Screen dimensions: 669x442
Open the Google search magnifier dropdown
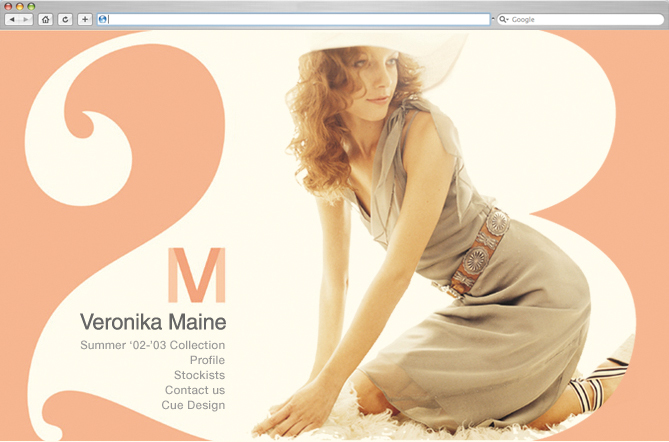coord(504,19)
